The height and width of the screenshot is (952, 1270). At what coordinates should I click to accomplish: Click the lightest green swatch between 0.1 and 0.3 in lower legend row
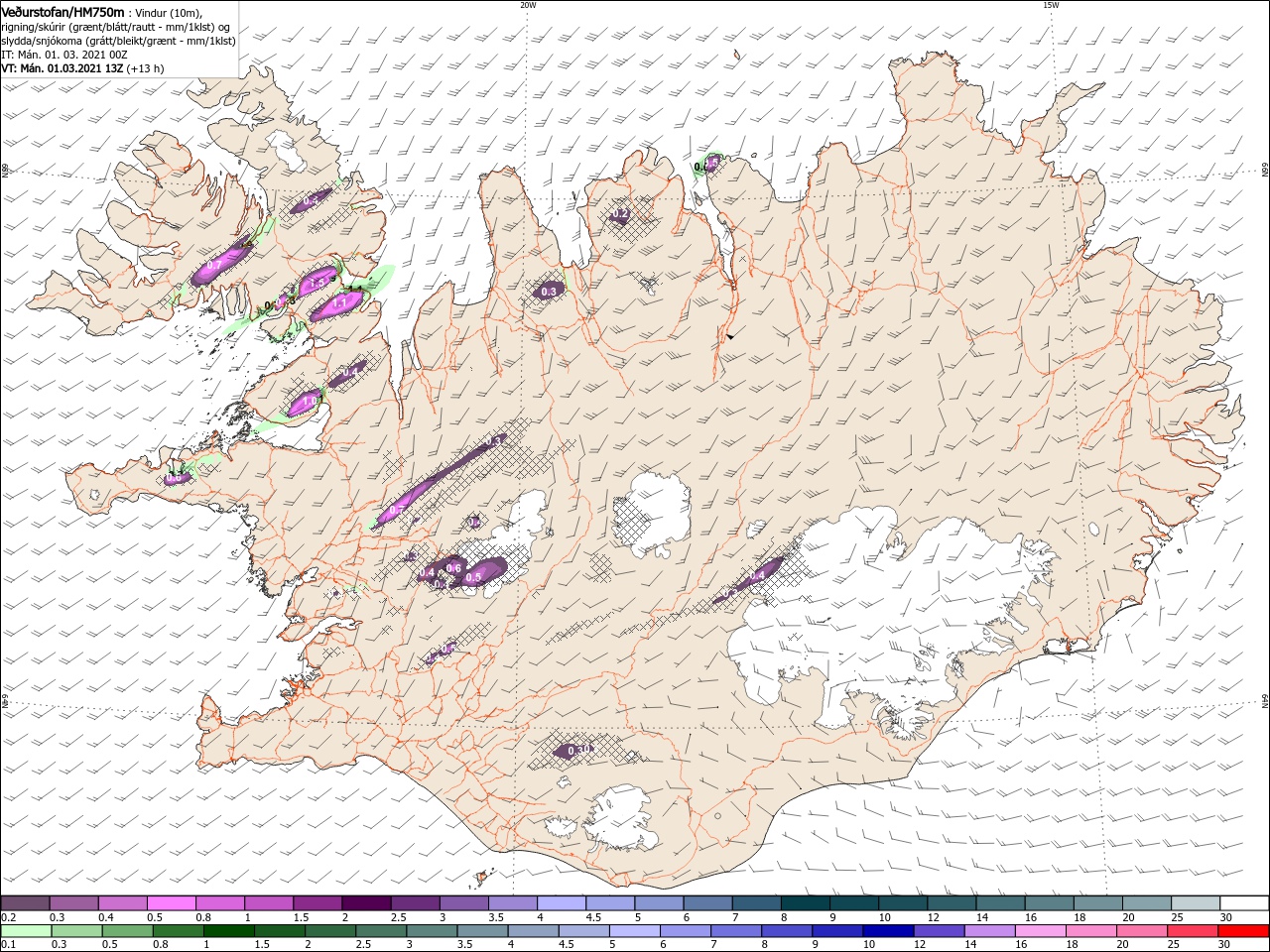28,931
